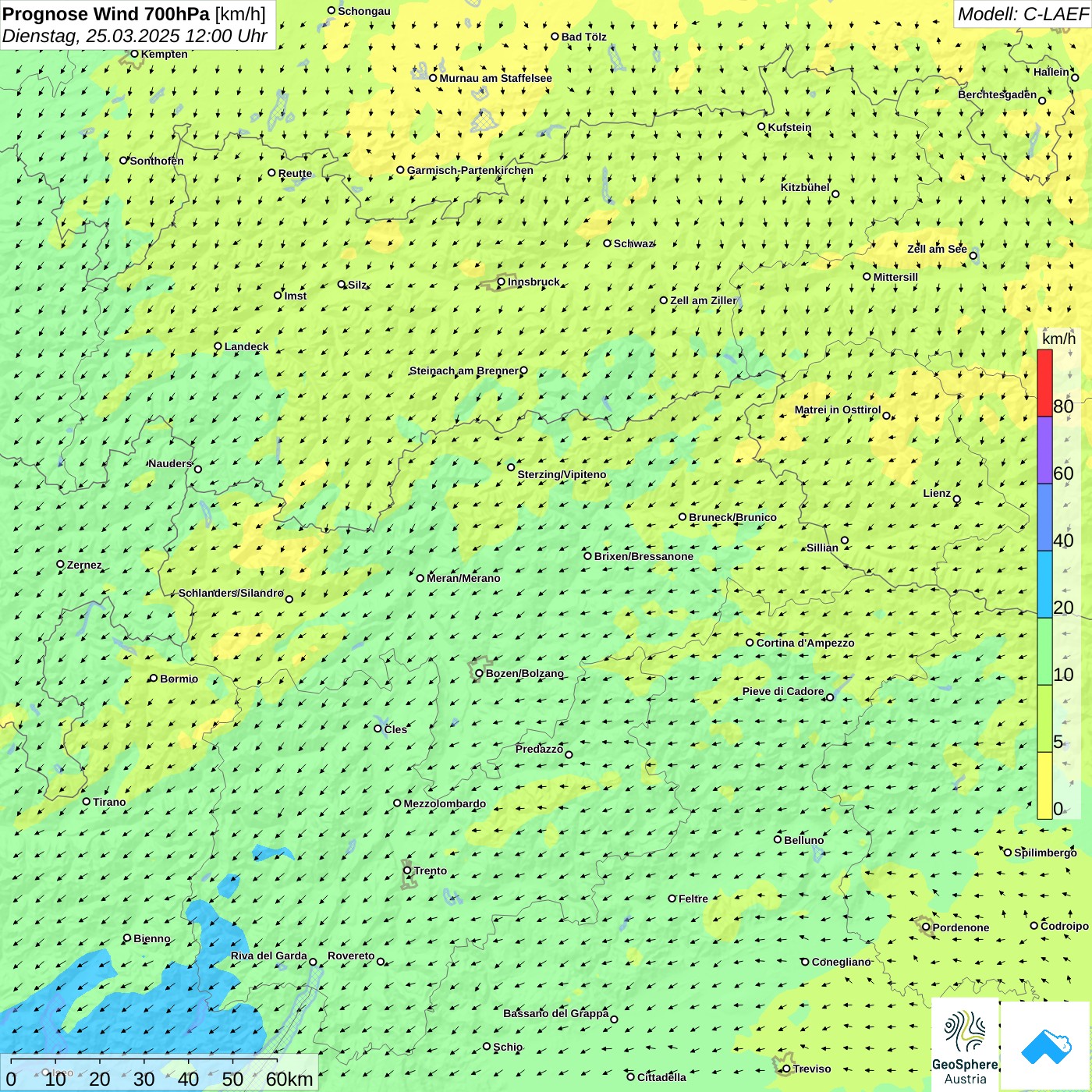
Task: Click the red 80 km/h legend color
Action: pyautogui.click(x=1044, y=383)
